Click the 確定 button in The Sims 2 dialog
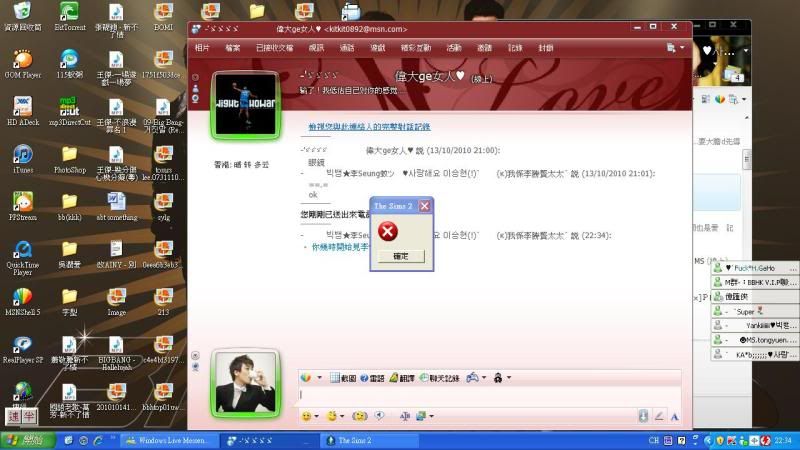The image size is (800, 450). (400, 257)
